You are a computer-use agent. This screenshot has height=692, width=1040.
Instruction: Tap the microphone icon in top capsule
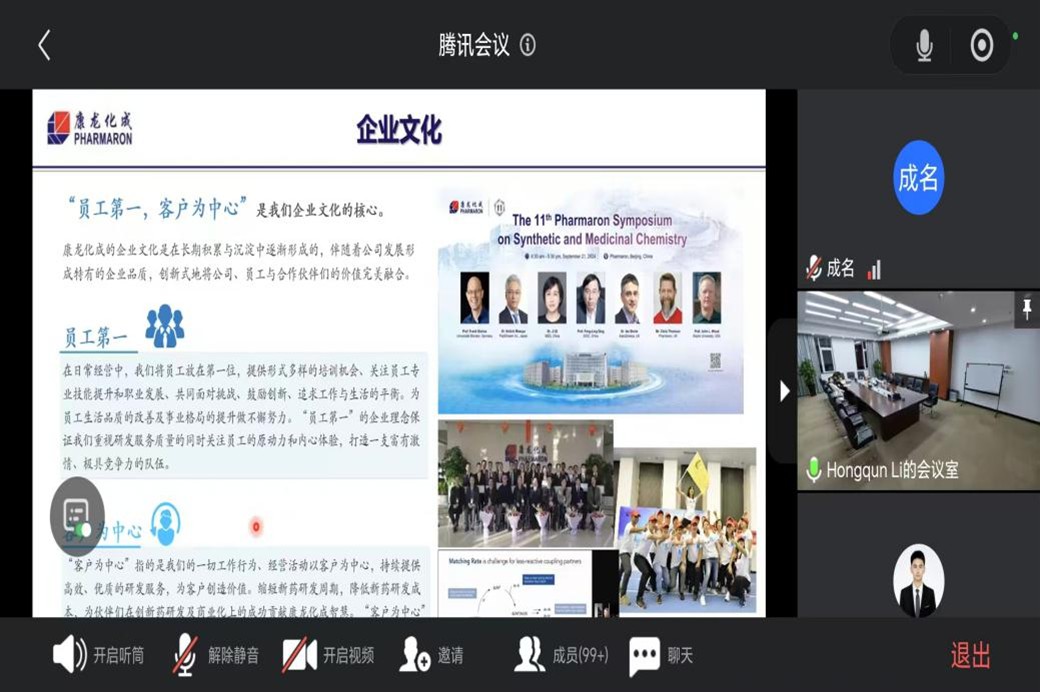coord(925,45)
